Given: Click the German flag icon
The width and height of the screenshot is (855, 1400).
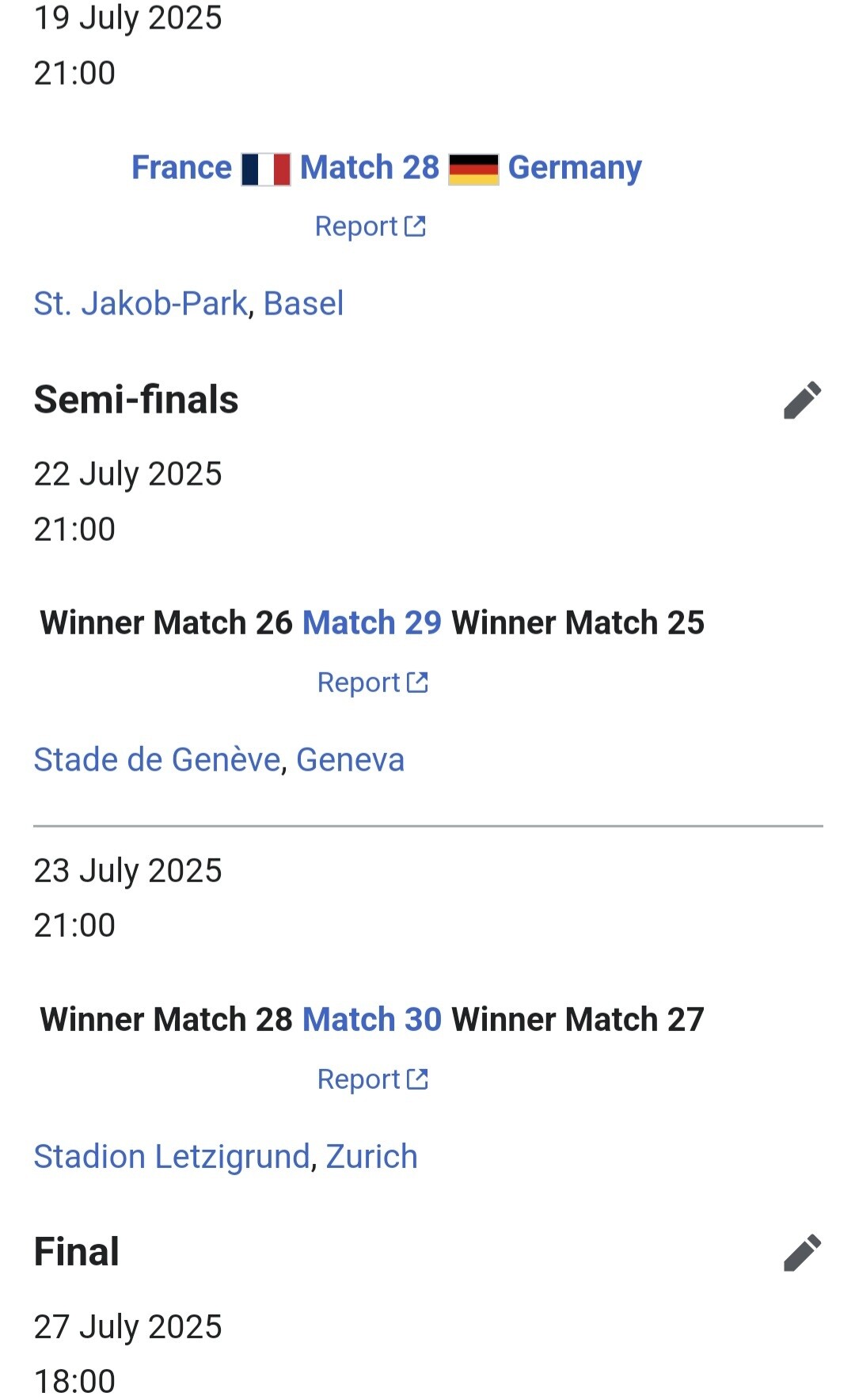Looking at the screenshot, I should 473,169.
